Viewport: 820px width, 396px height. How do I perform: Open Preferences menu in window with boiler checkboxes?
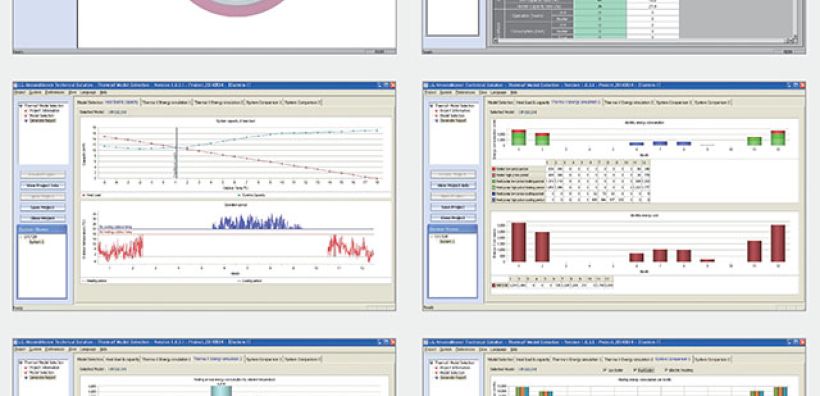click(x=465, y=349)
